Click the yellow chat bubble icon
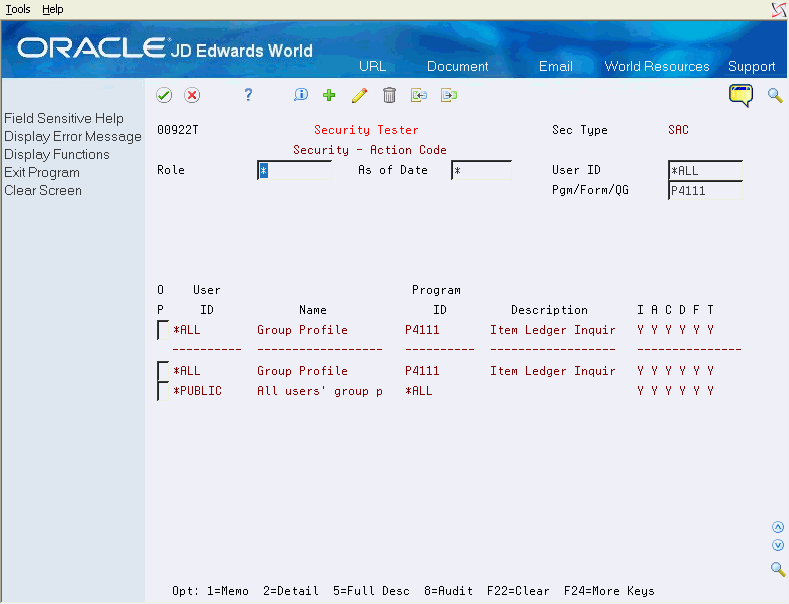 (741, 95)
